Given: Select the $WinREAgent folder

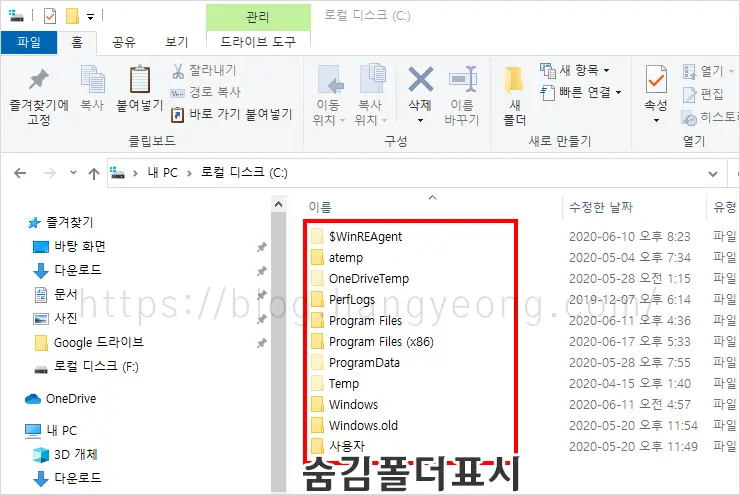Looking at the screenshot, I should click(x=357, y=236).
